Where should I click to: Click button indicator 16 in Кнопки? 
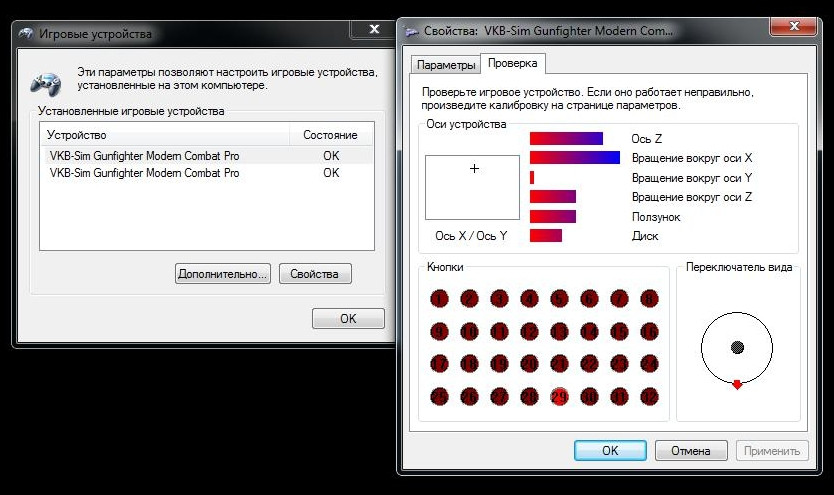point(649,332)
